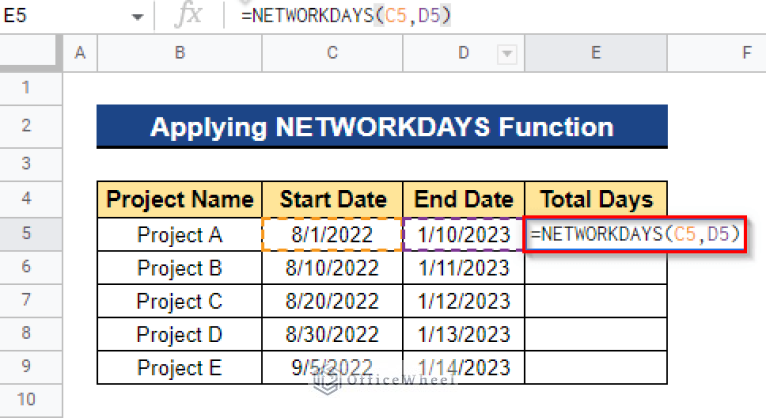The image size is (766, 418).
Task: Select empty Total Days cell for Project C
Action: tap(596, 301)
